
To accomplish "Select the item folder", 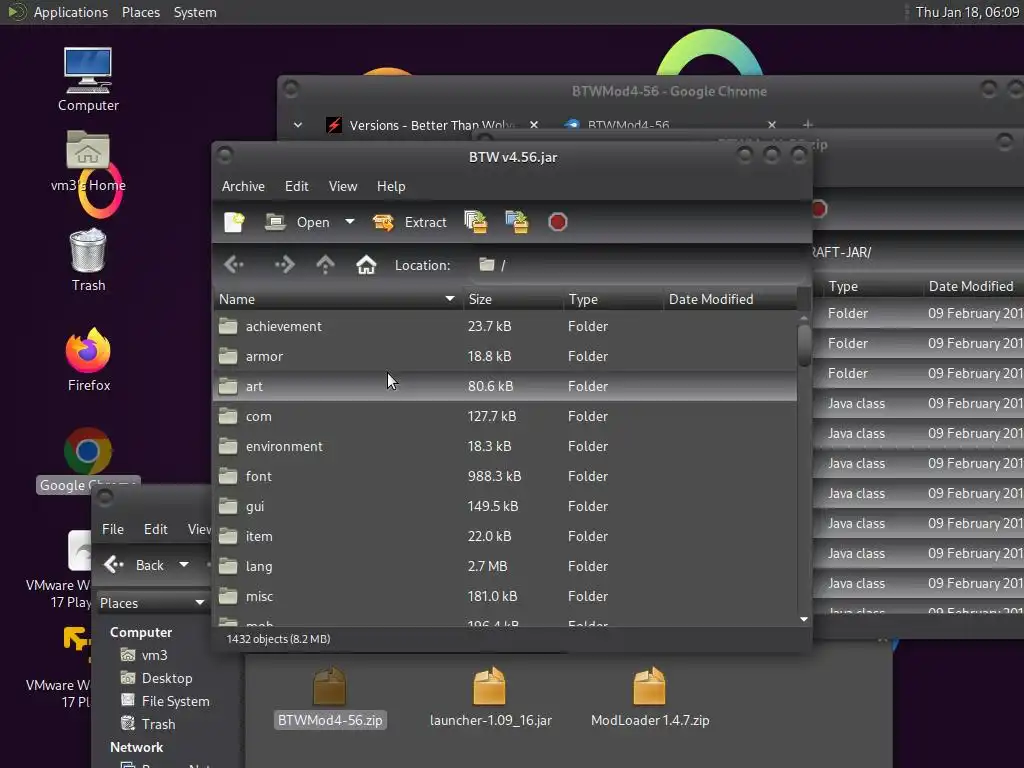I will click(x=505, y=536).
